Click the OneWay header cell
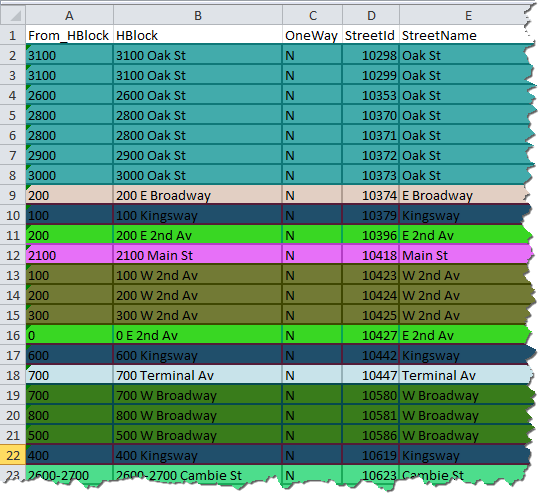The height and width of the screenshot is (495, 543). (x=313, y=35)
